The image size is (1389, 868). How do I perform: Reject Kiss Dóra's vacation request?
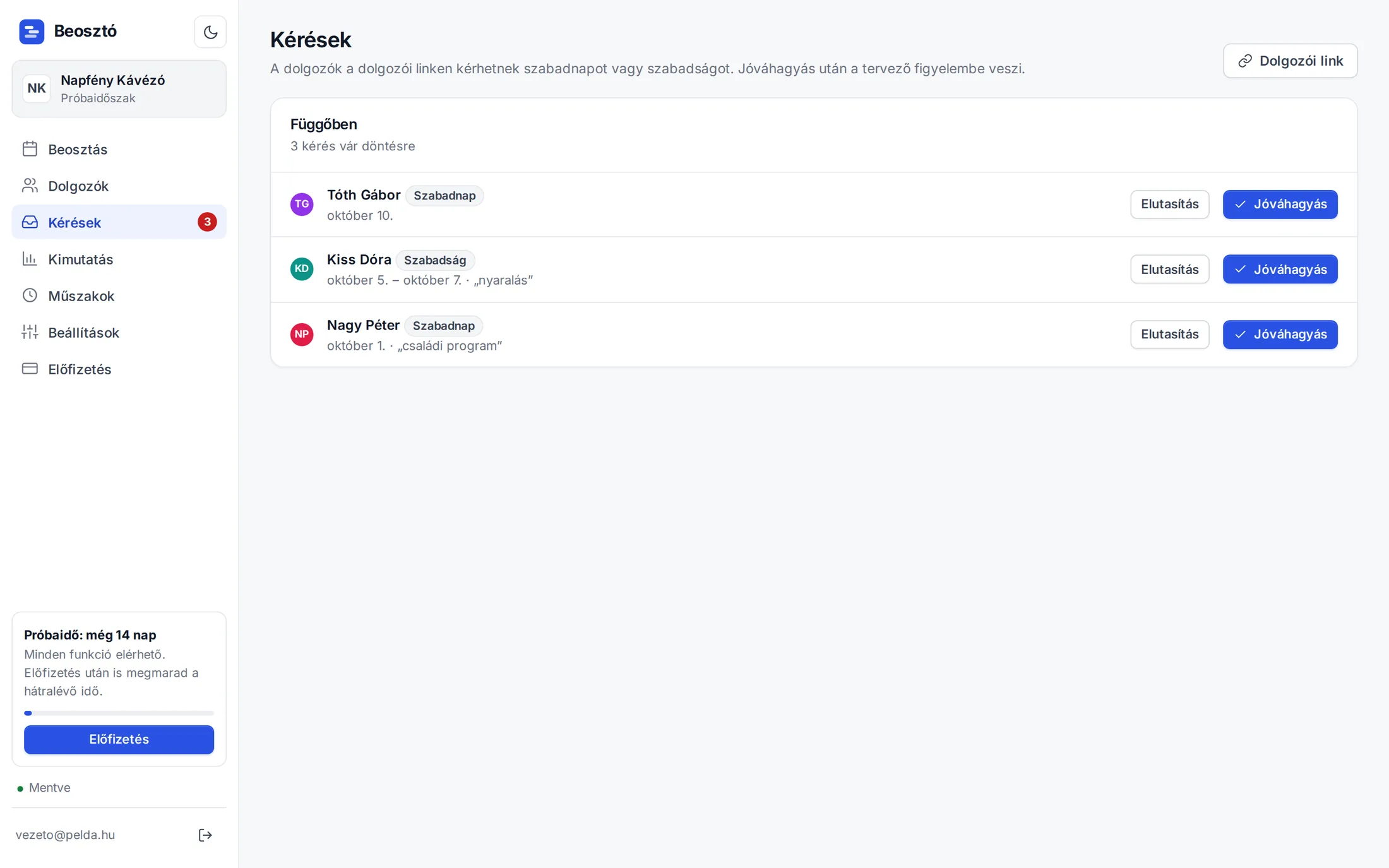click(x=1169, y=269)
